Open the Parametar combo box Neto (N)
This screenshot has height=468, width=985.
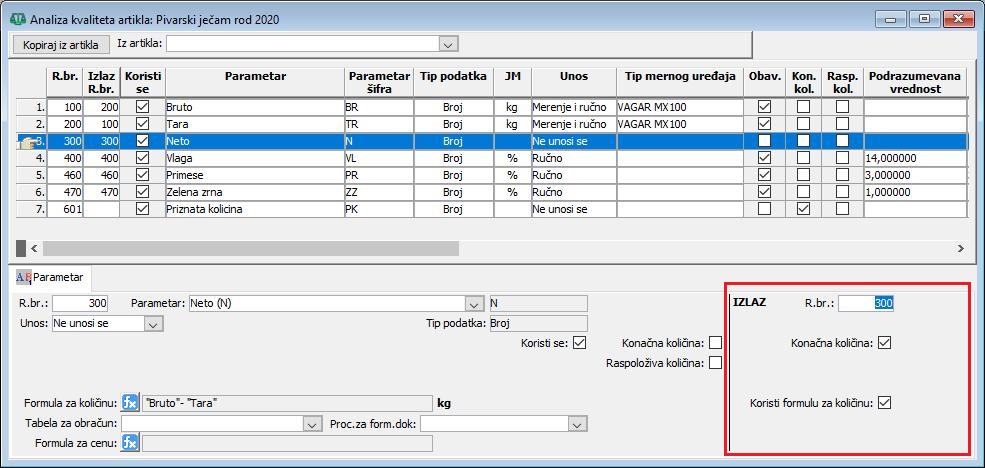click(x=473, y=303)
